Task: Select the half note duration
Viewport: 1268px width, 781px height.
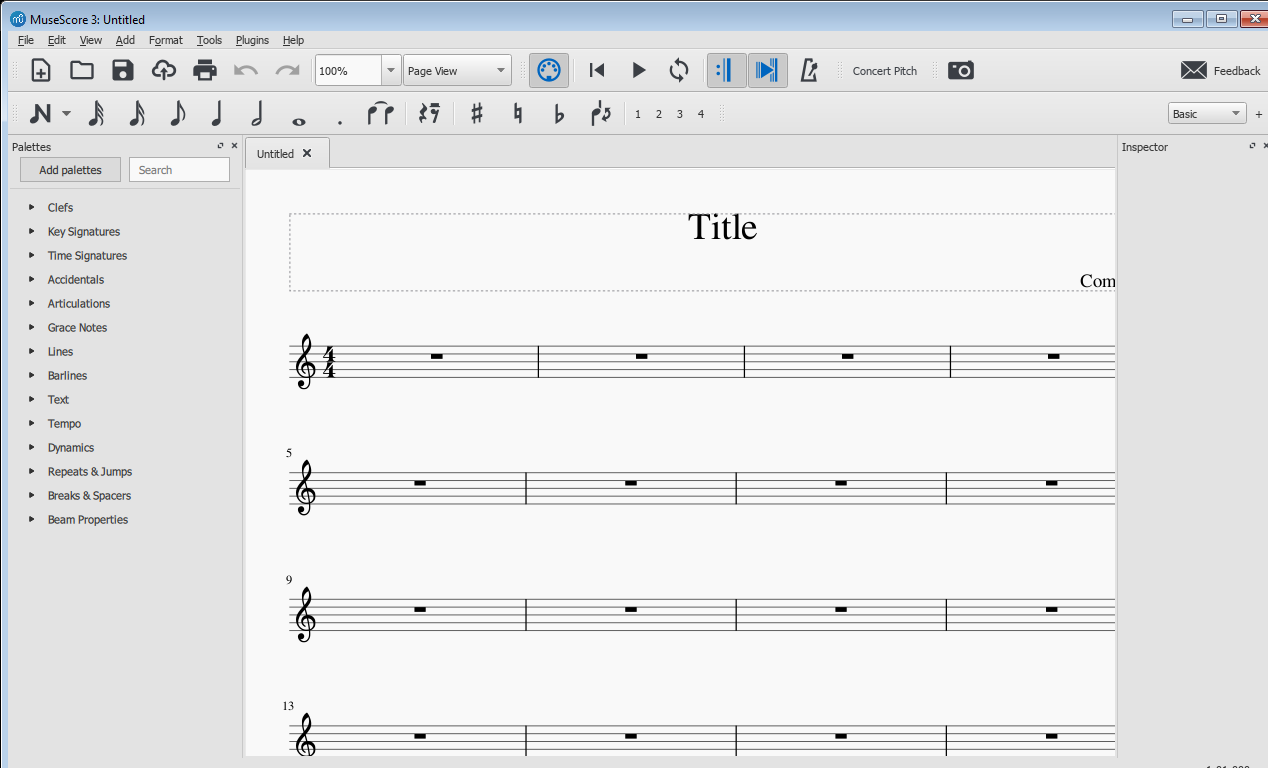Action: tap(257, 114)
